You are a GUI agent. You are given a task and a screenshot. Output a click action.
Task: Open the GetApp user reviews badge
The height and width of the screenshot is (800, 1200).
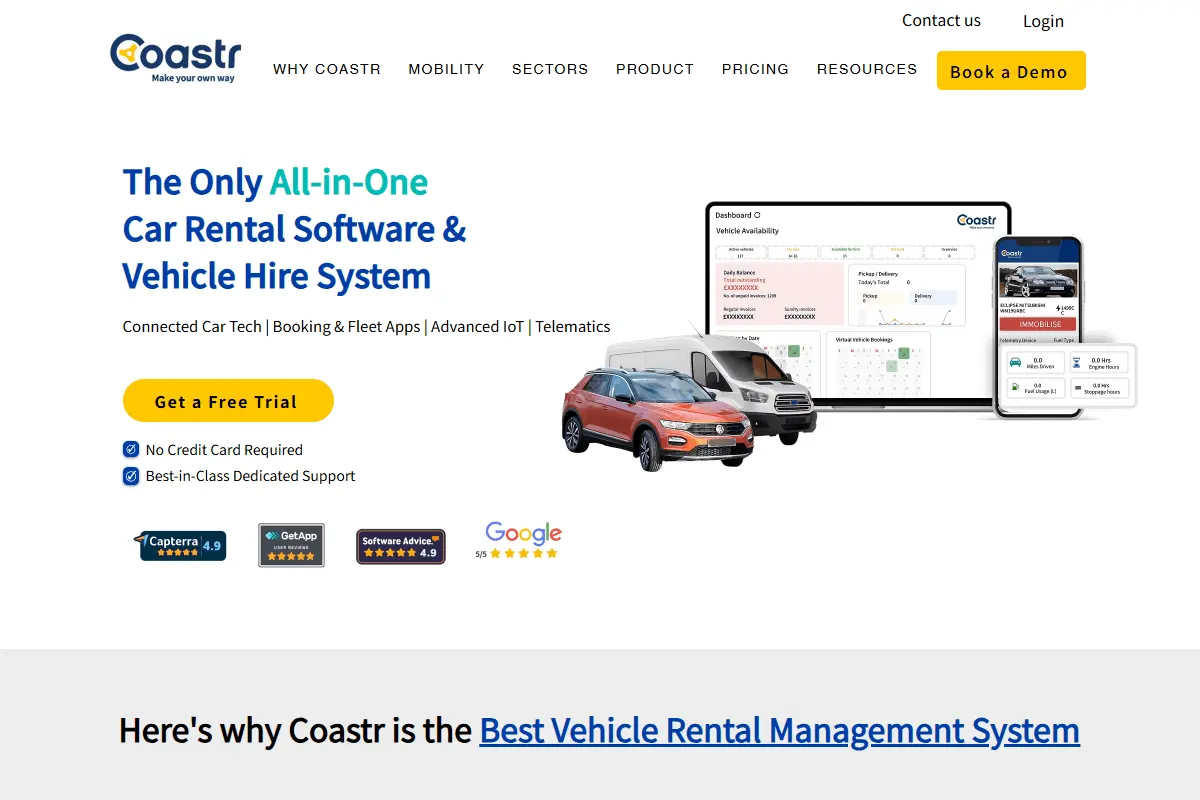[x=291, y=545]
